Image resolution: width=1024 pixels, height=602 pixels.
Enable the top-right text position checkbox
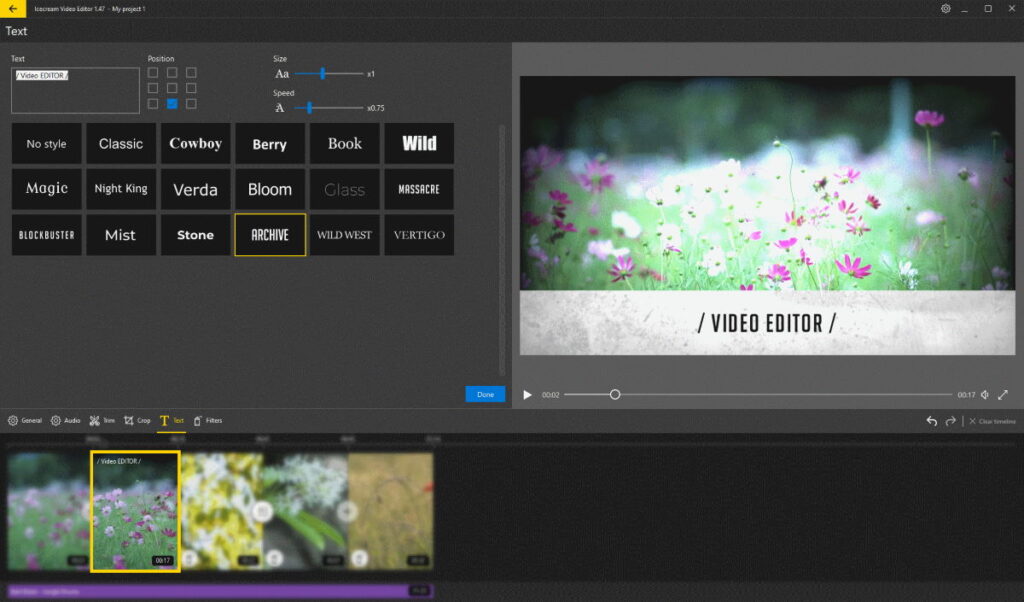[x=190, y=72]
